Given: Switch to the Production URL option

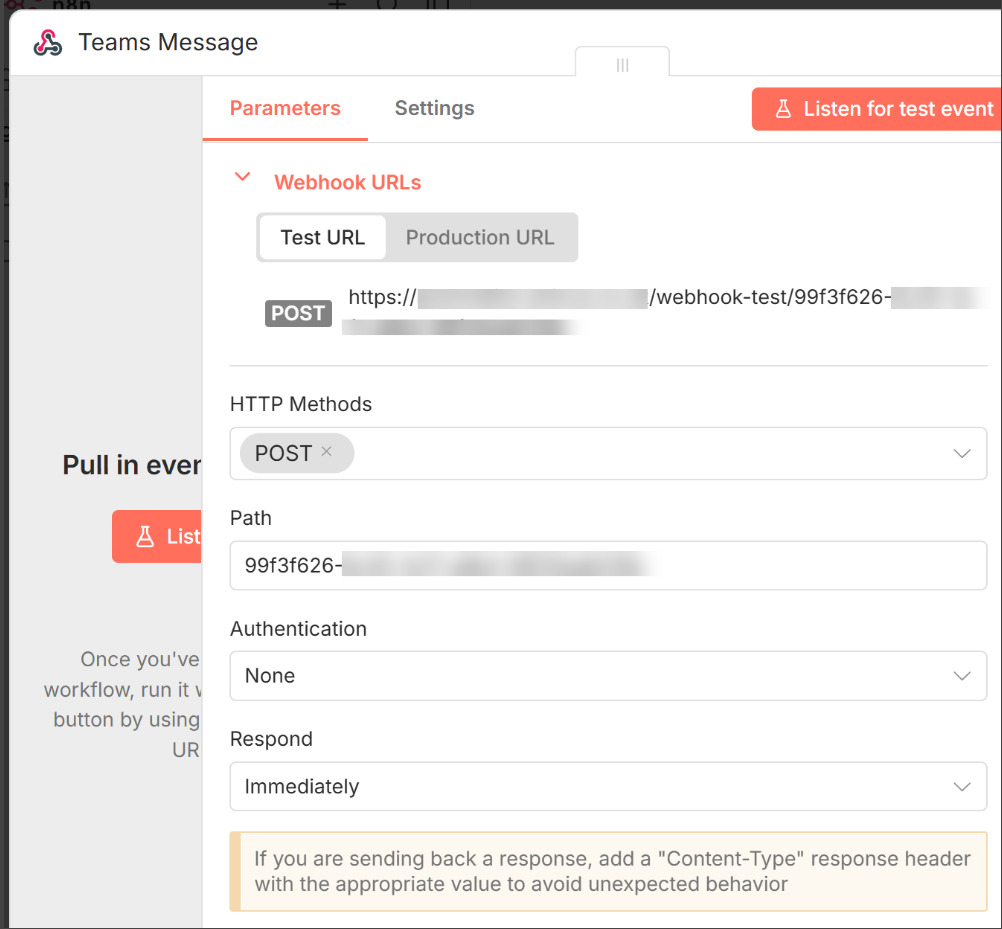Looking at the screenshot, I should (x=479, y=238).
